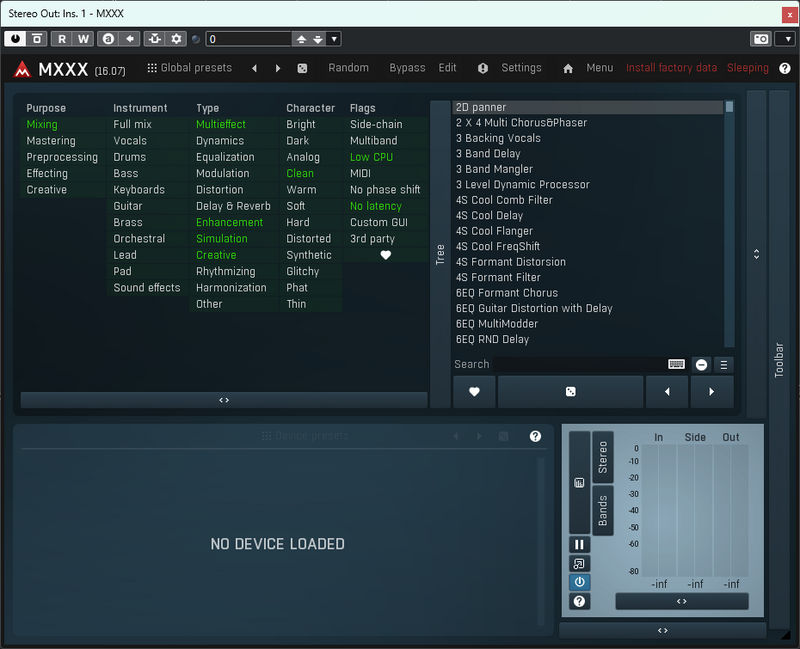Viewport: 800px width, 649px height.
Task: Click the Random button
Action: pyautogui.click(x=348, y=68)
